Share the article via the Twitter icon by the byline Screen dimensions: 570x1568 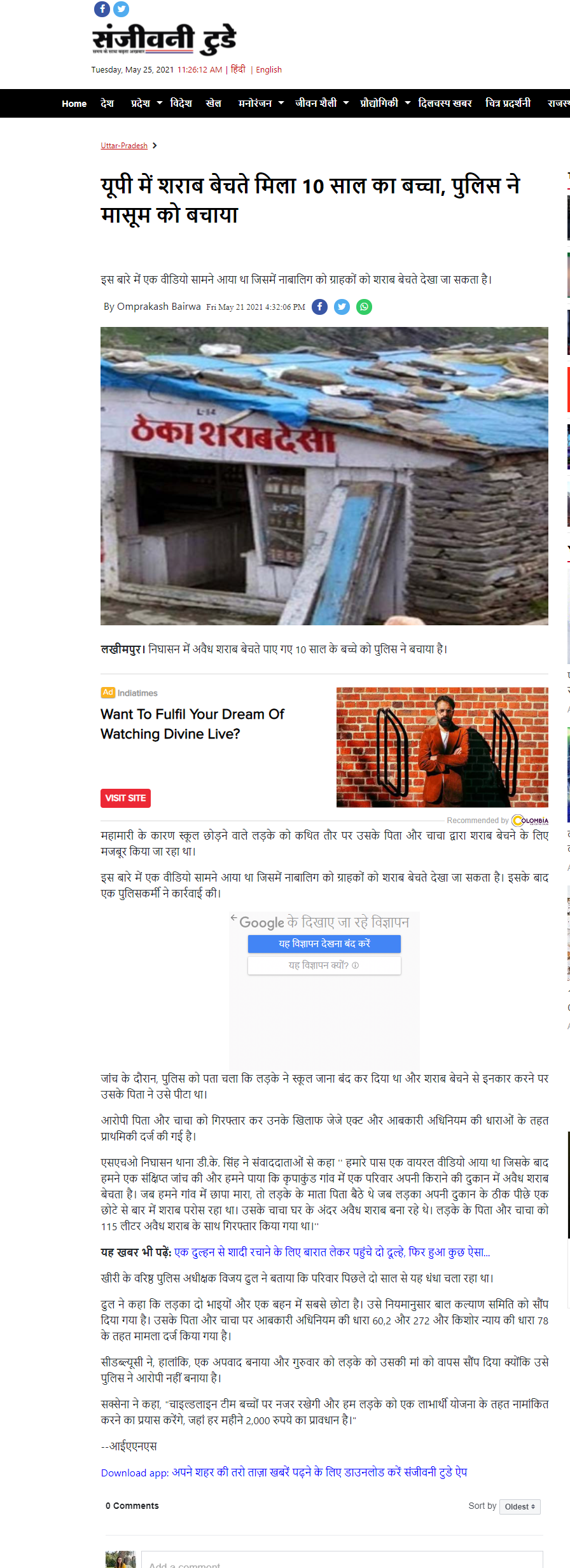[x=342, y=307]
